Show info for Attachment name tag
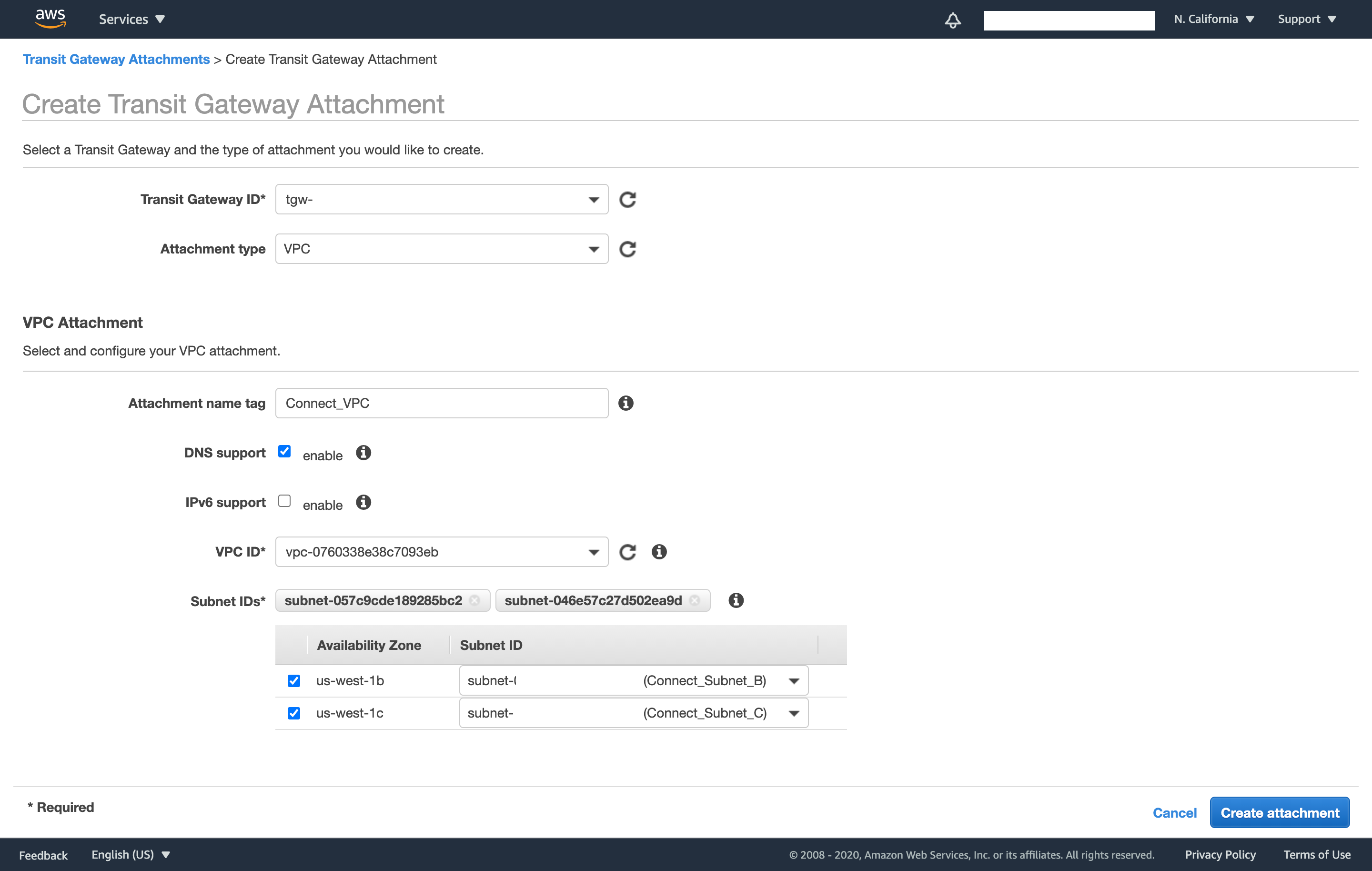The image size is (1372, 871). click(625, 403)
